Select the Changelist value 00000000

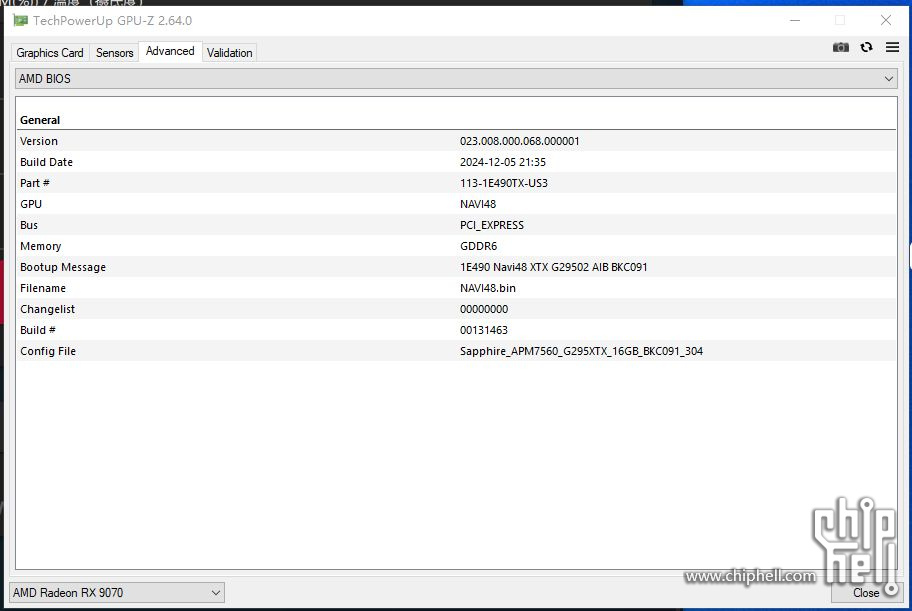(484, 308)
